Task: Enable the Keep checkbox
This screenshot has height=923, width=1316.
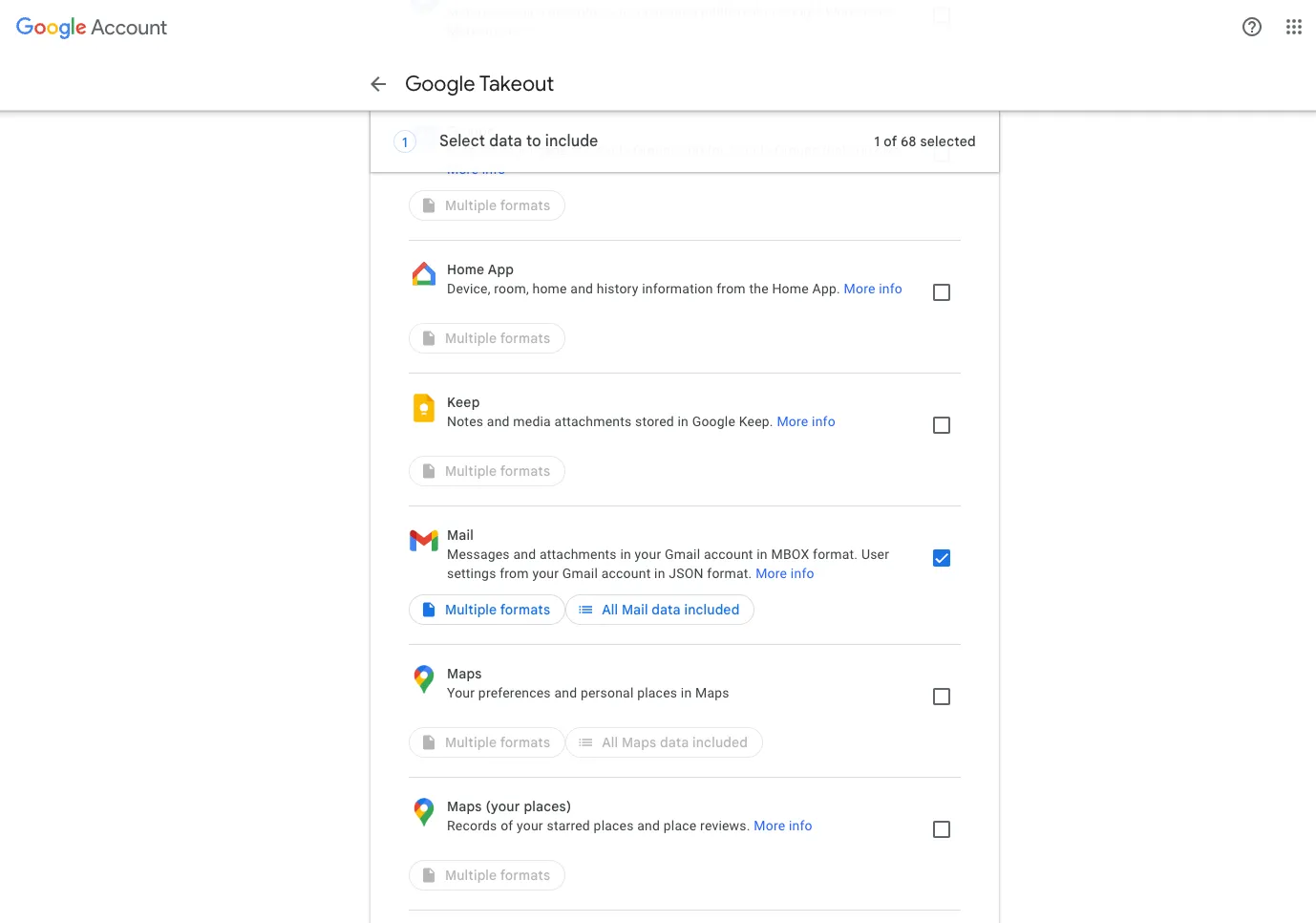Action: click(x=942, y=425)
